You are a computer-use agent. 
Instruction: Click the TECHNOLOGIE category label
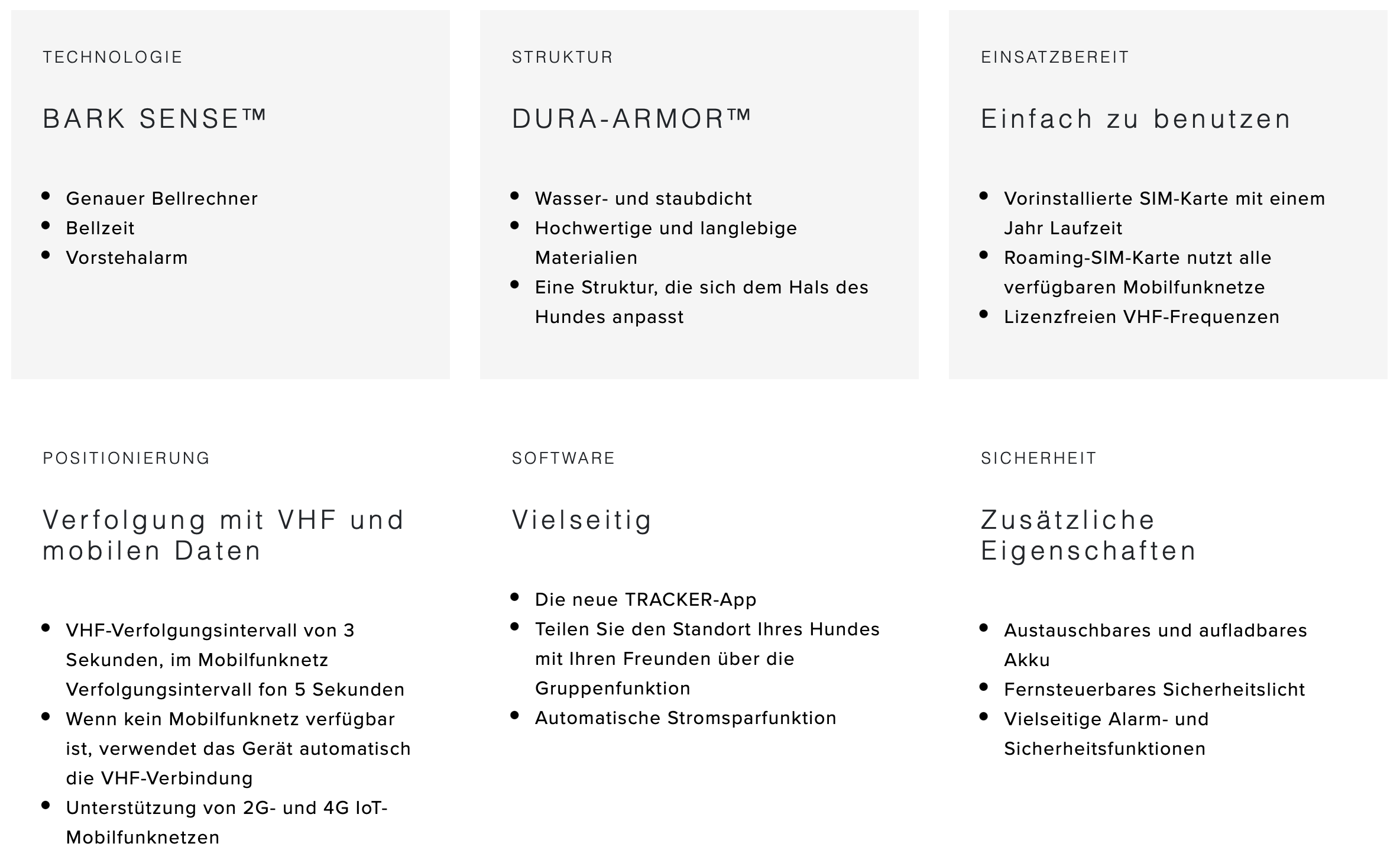(x=113, y=57)
